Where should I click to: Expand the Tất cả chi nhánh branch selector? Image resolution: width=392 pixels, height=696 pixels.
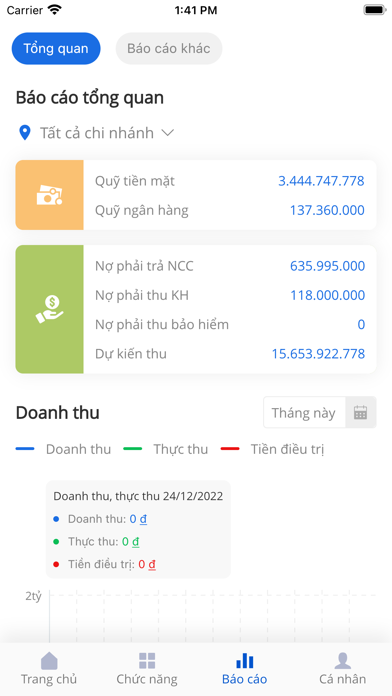96,133
